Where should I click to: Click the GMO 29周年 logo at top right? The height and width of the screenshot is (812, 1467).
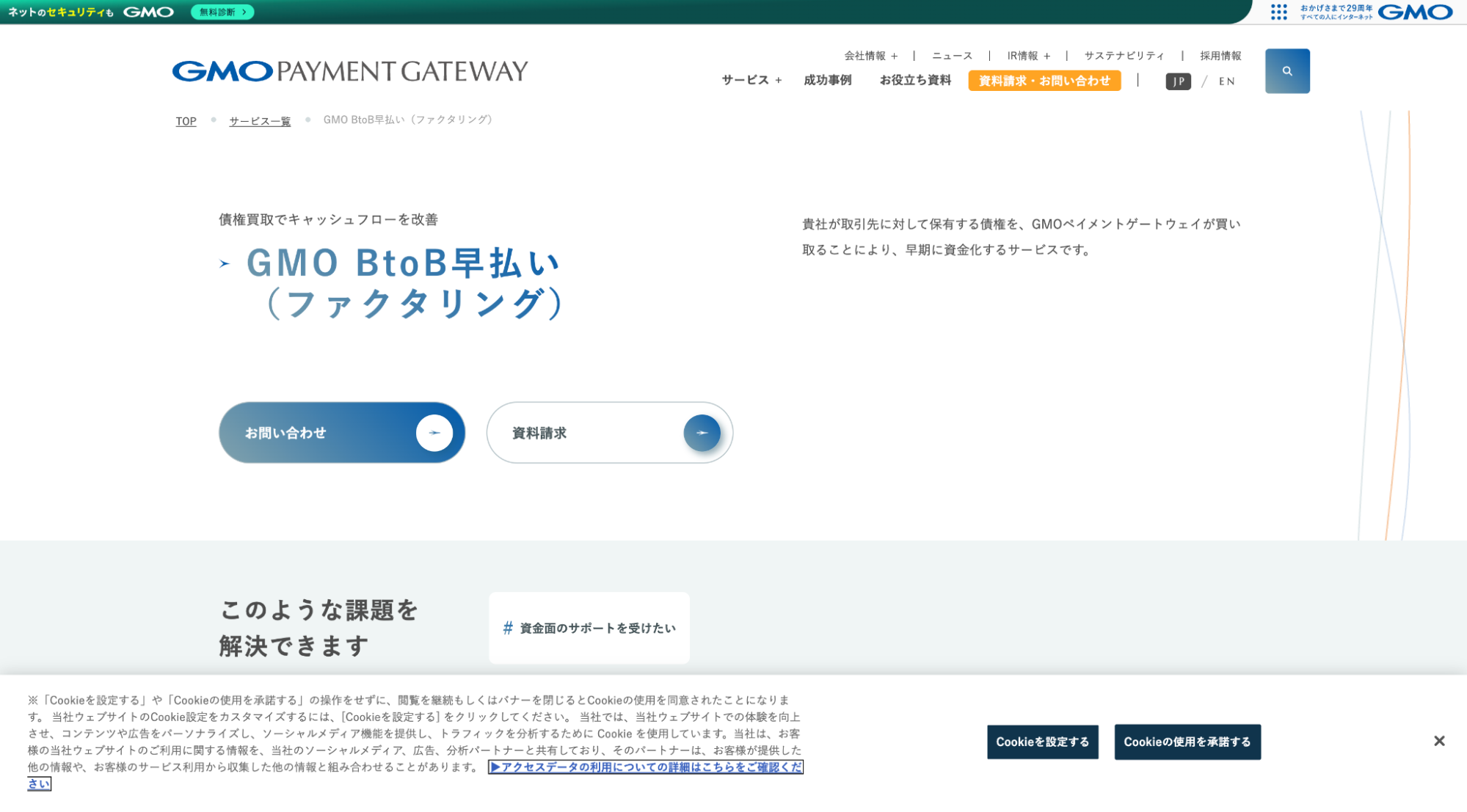pos(1414,12)
